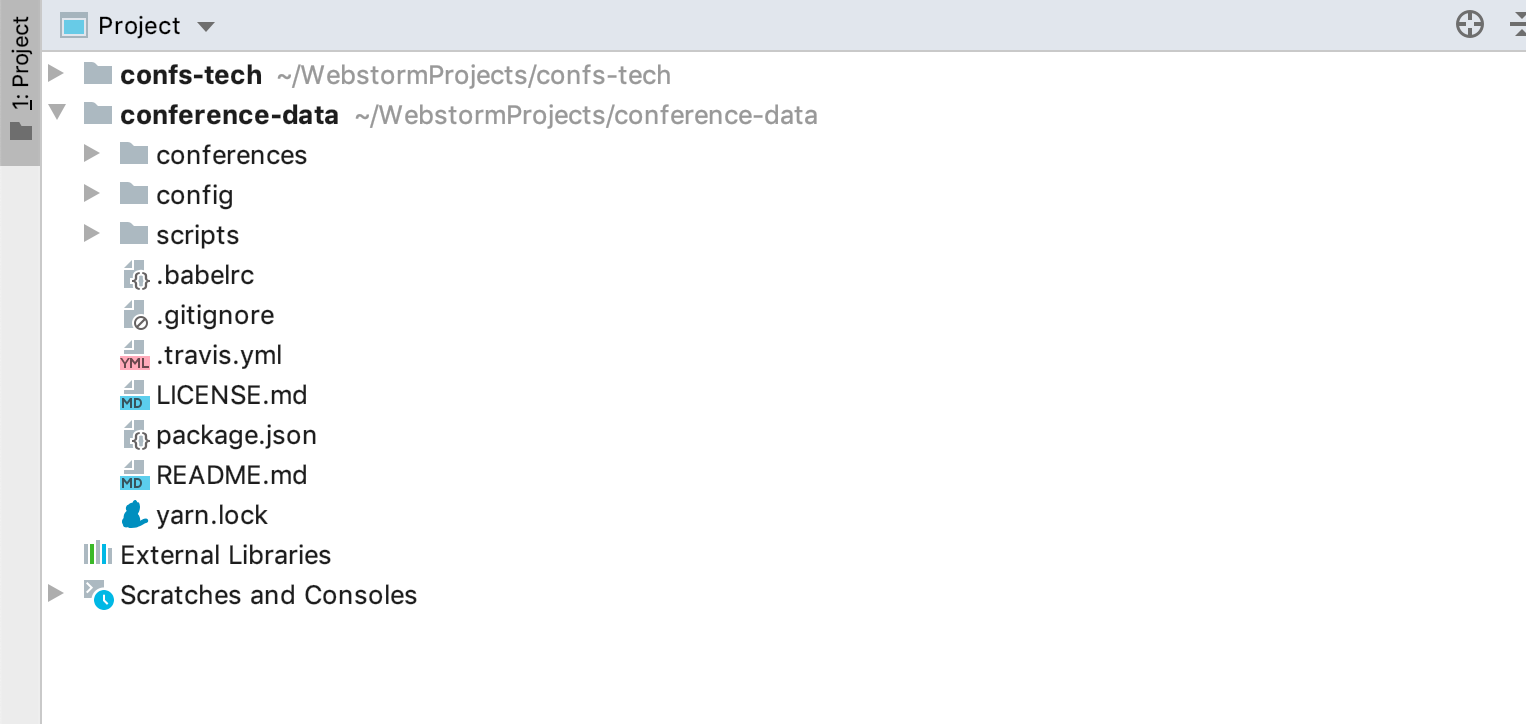Click the .gitignore file icon
This screenshot has width=1526, height=724.
point(135,315)
